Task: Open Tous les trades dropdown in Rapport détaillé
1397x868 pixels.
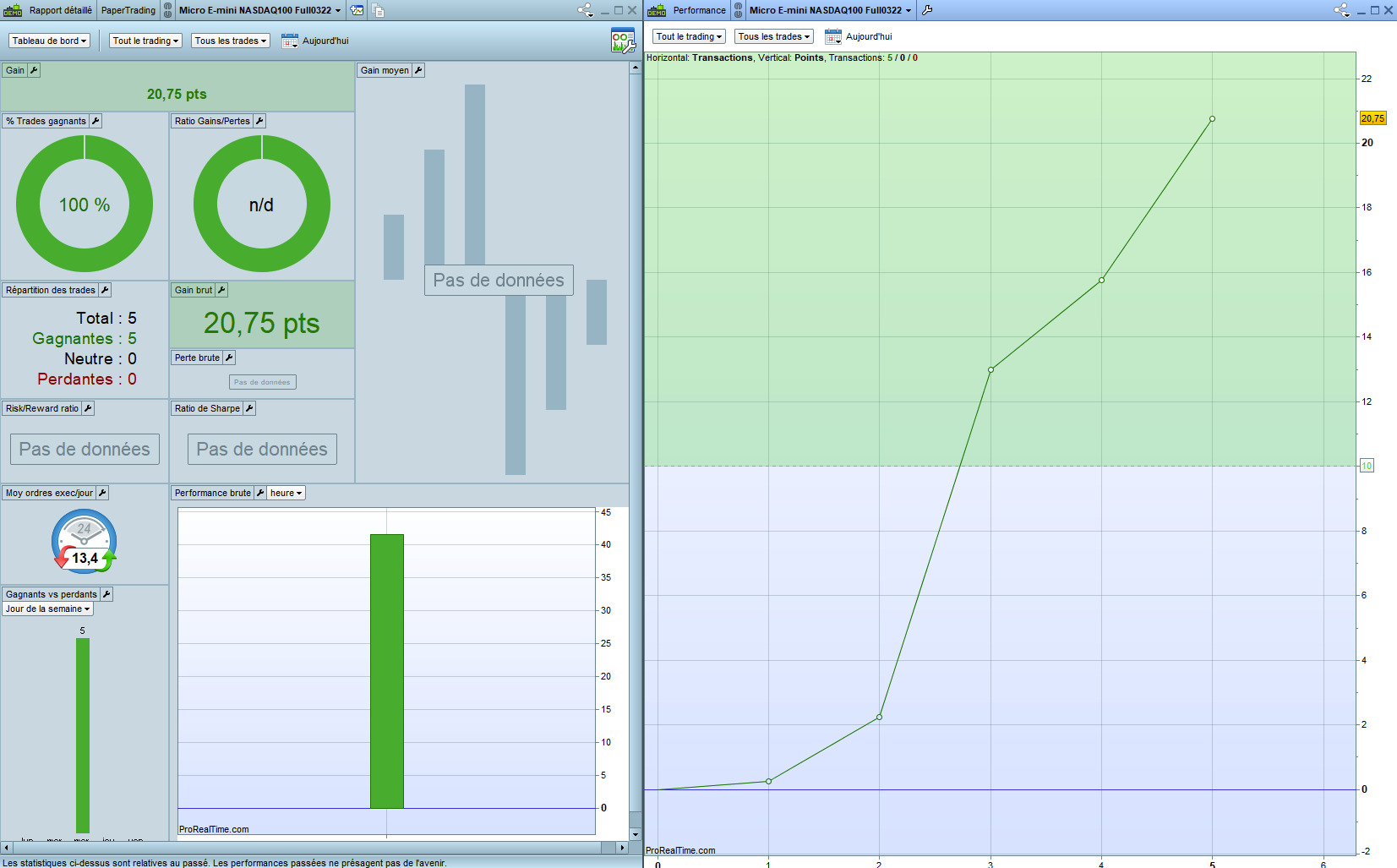Action: pyautogui.click(x=231, y=41)
